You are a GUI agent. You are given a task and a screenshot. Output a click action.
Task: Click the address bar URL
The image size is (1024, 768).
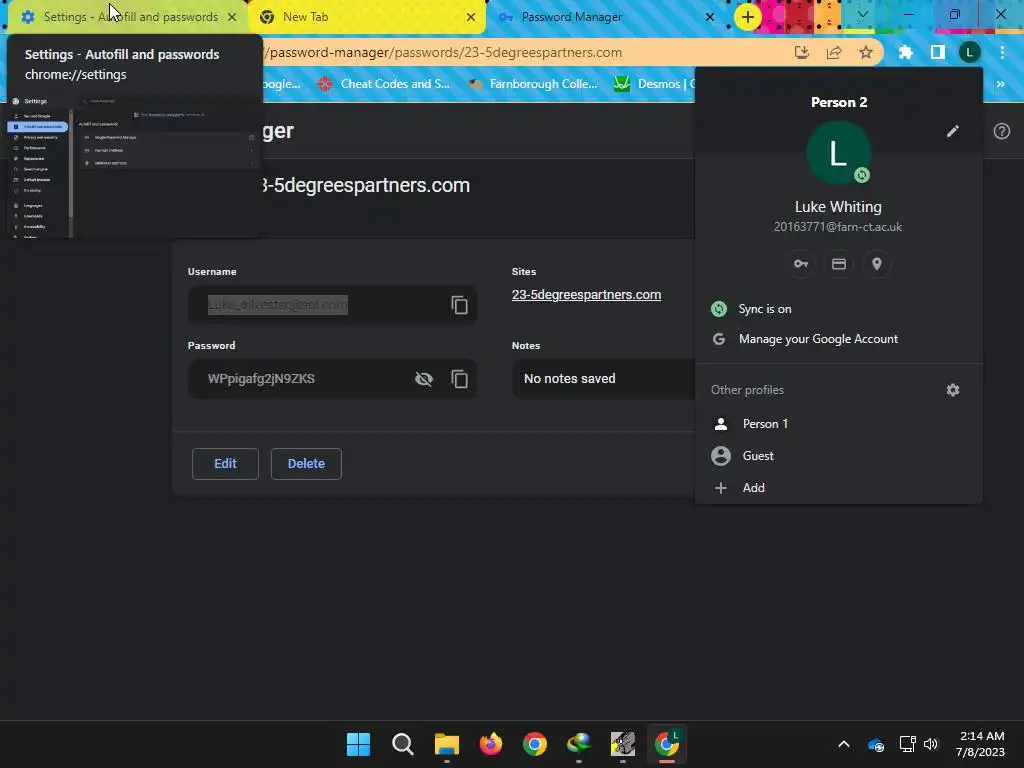[444, 52]
